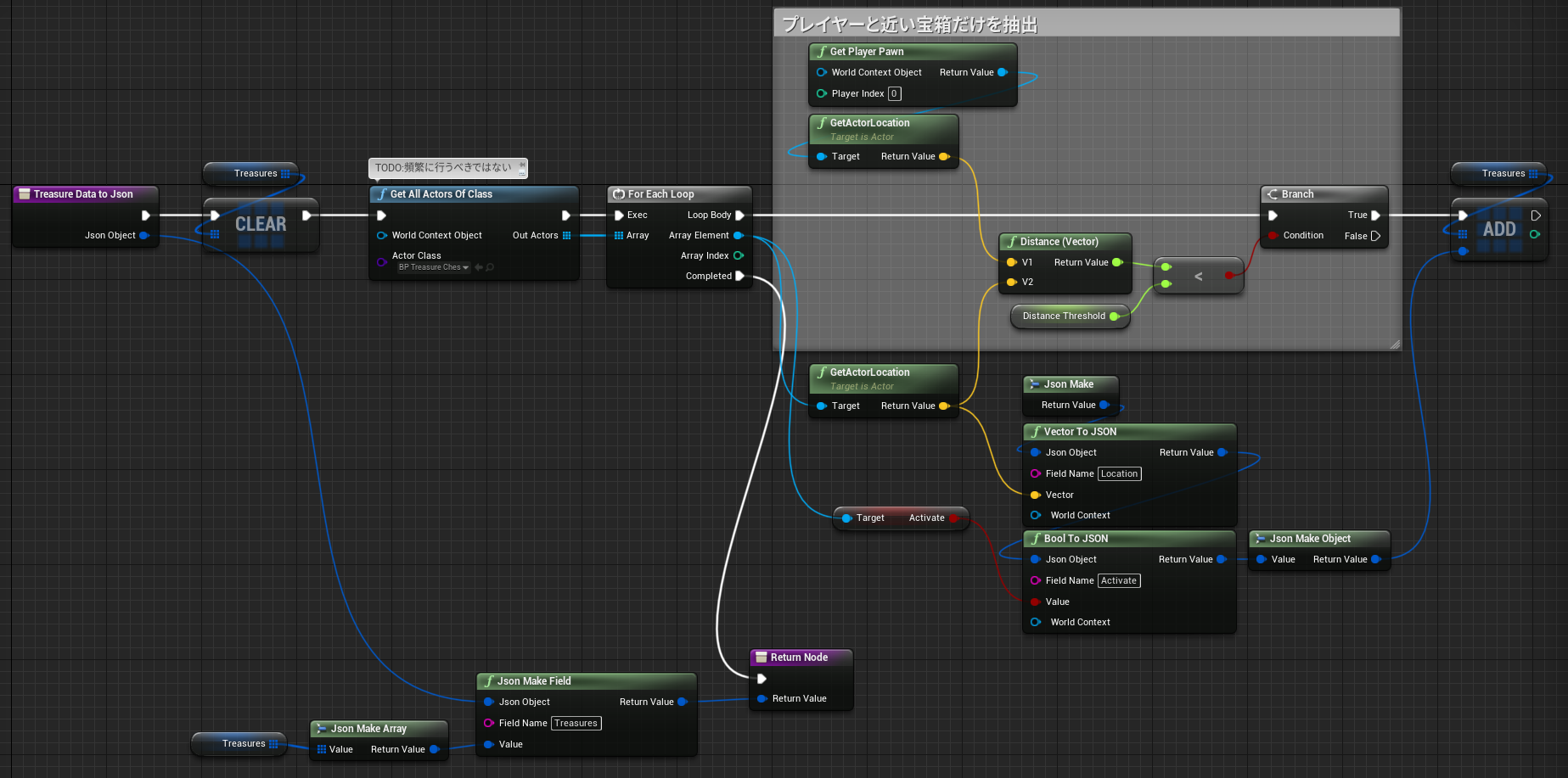Click the purple Actor Class pin
The width and height of the screenshot is (1568, 778).
(x=382, y=261)
